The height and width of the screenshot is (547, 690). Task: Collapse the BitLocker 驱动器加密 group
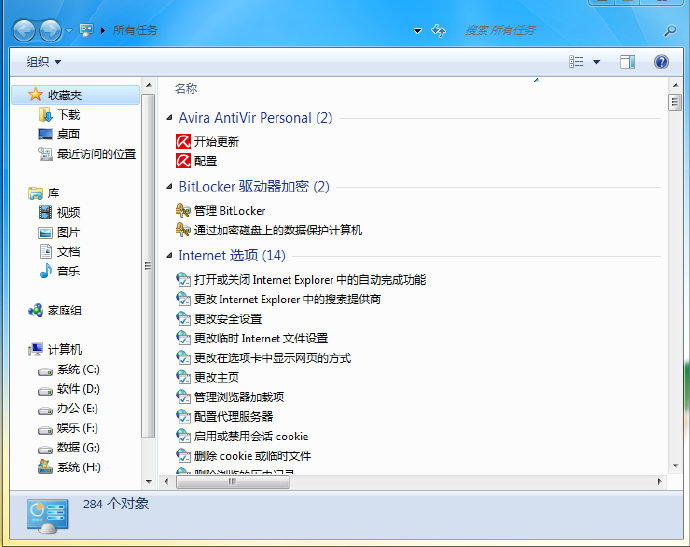point(169,187)
